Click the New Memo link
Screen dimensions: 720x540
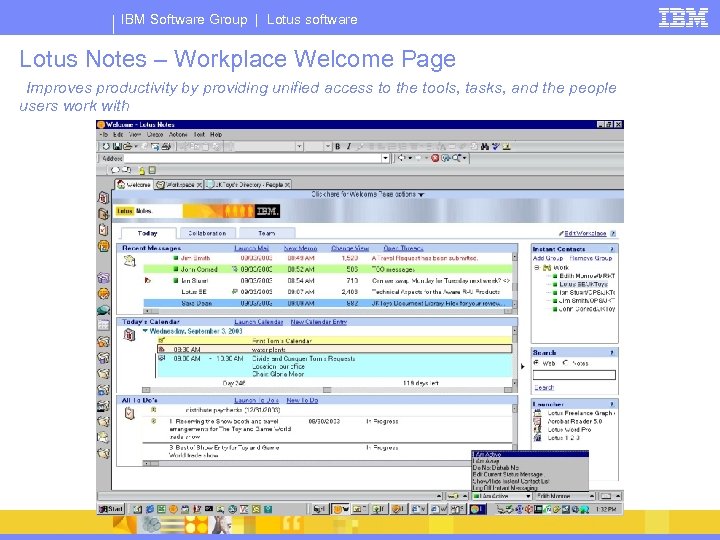(300, 248)
